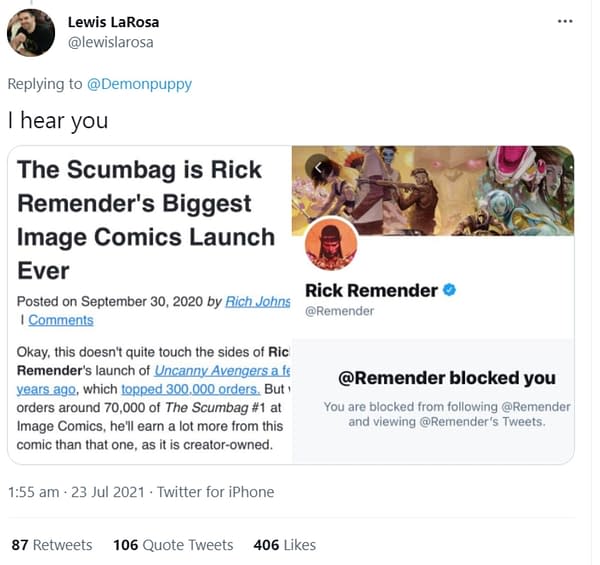Open the @lewislarosa handle
This screenshot has width=600, height=565.
point(111,42)
